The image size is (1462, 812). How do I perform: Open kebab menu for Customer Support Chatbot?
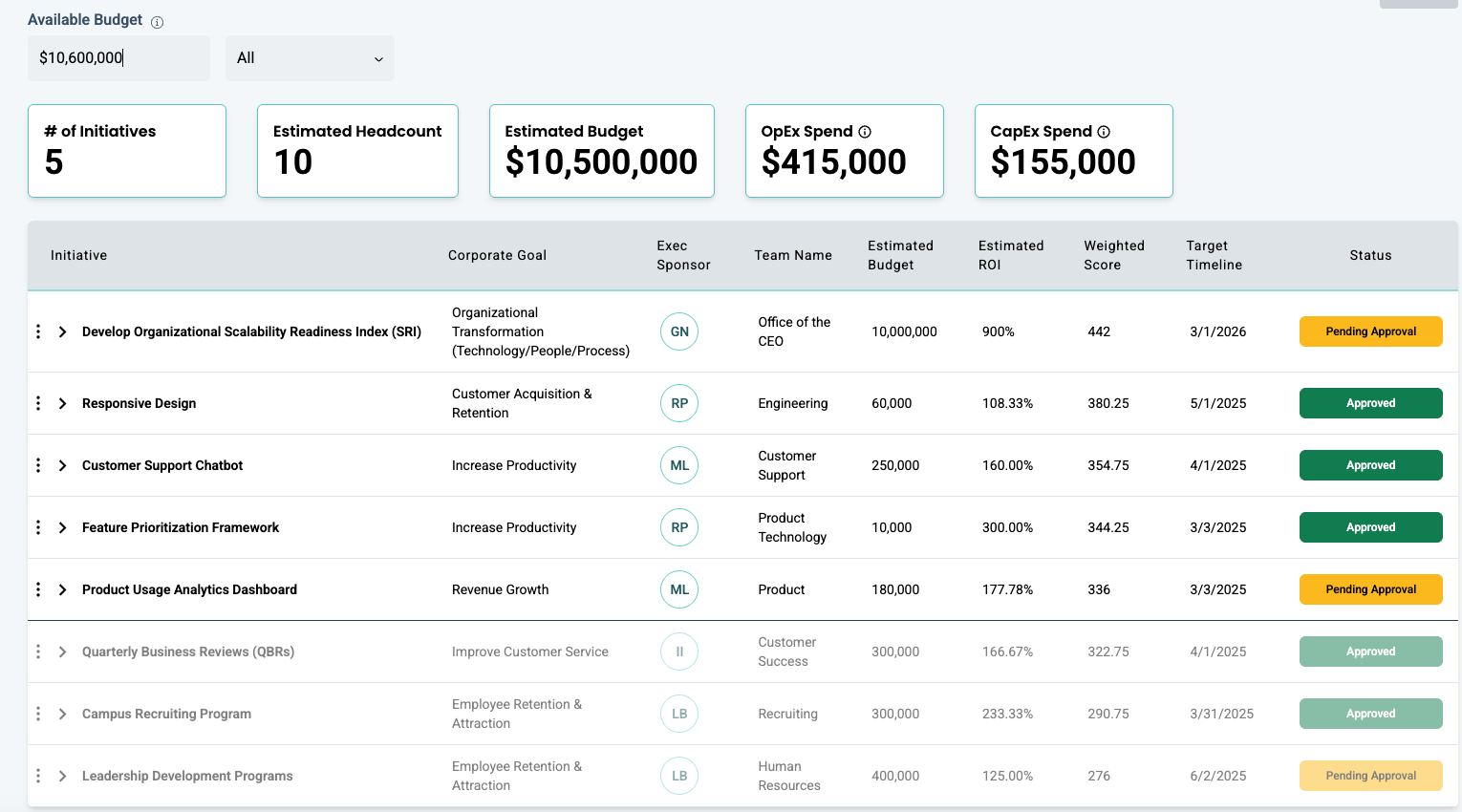click(x=38, y=465)
